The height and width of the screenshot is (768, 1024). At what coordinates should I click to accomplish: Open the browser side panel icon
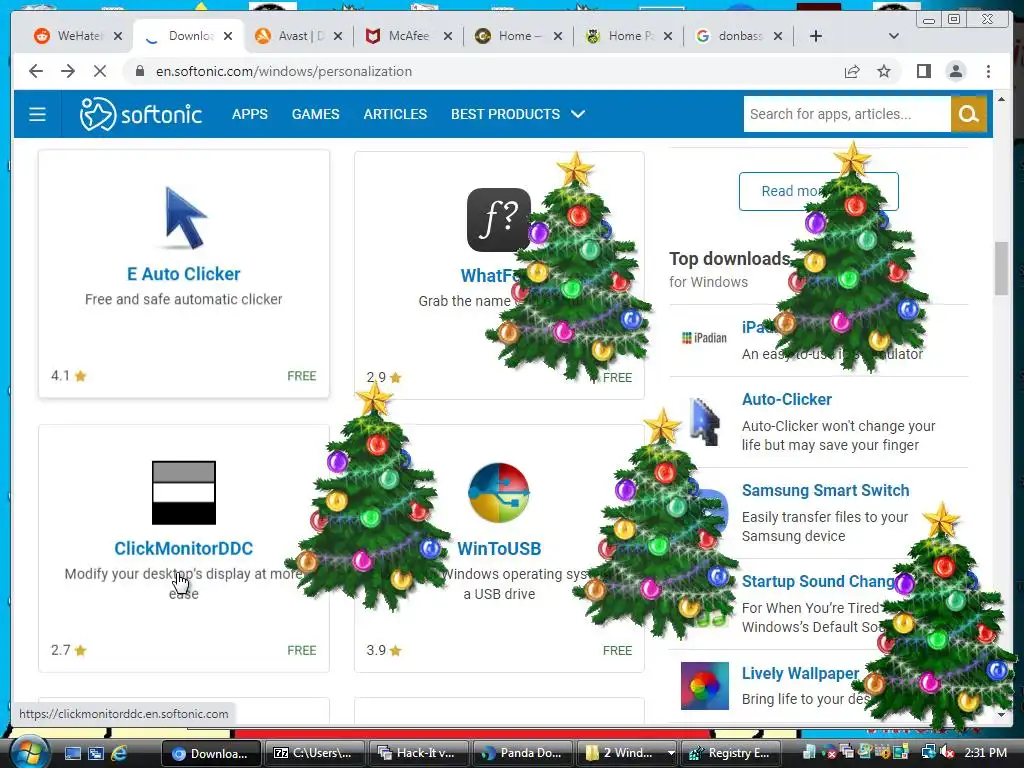coord(923,71)
